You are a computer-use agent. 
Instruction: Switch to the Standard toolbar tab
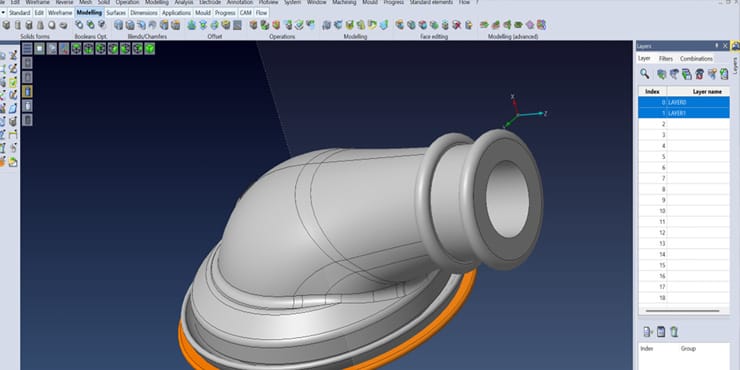19,13
